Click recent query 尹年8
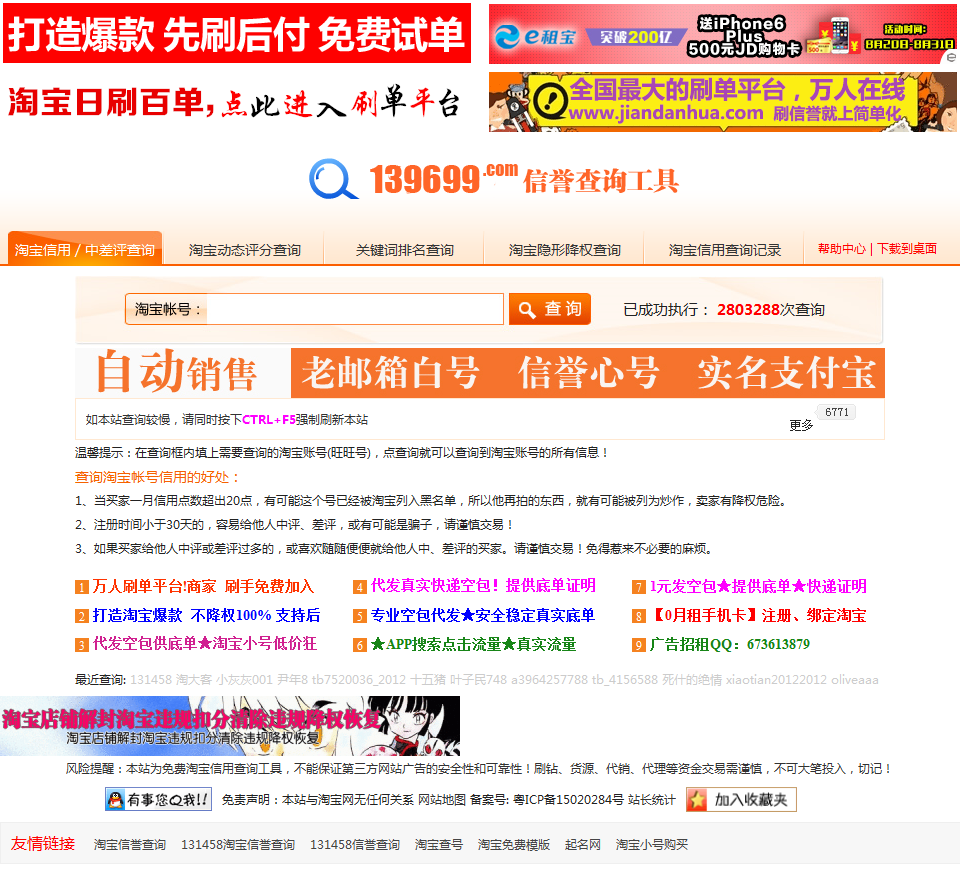Screen dimensions: 960x873 tap(292, 680)
